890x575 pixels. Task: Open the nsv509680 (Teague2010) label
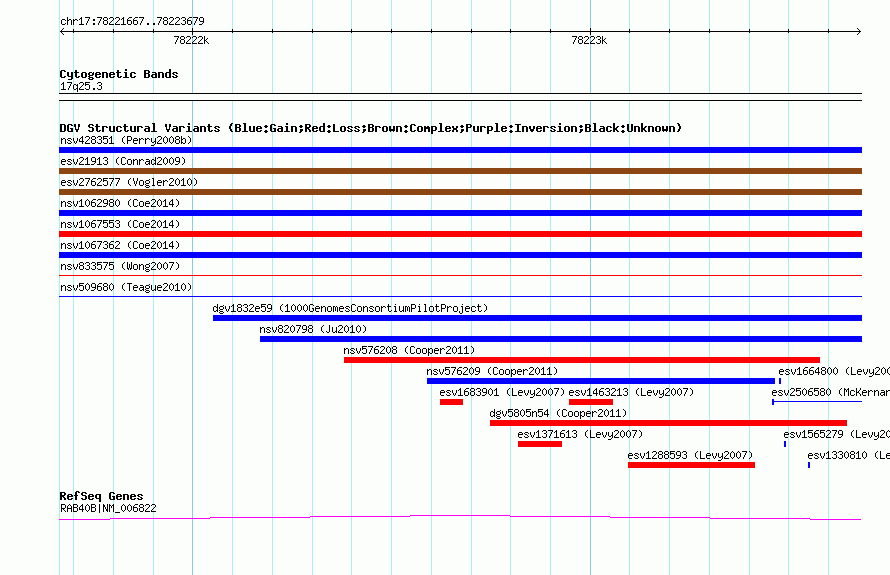[x=126, y=287]
